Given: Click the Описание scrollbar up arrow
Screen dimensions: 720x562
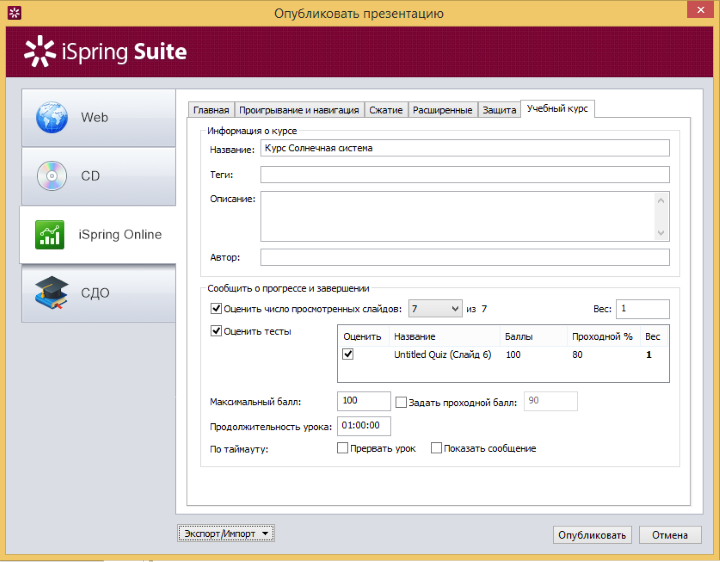Looking at the screenshot, I should click(x=661, y=200).
